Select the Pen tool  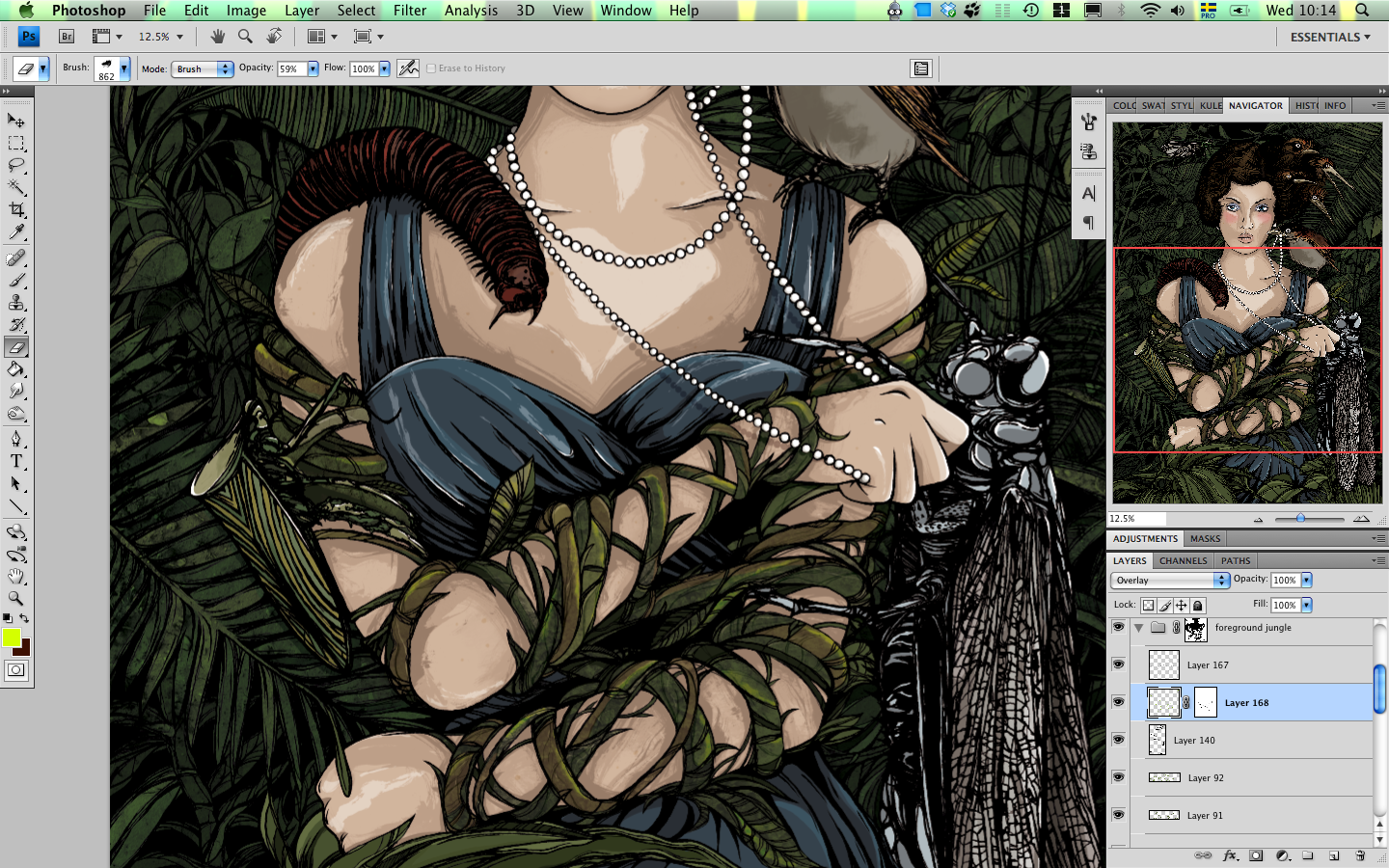click(16, 440)
